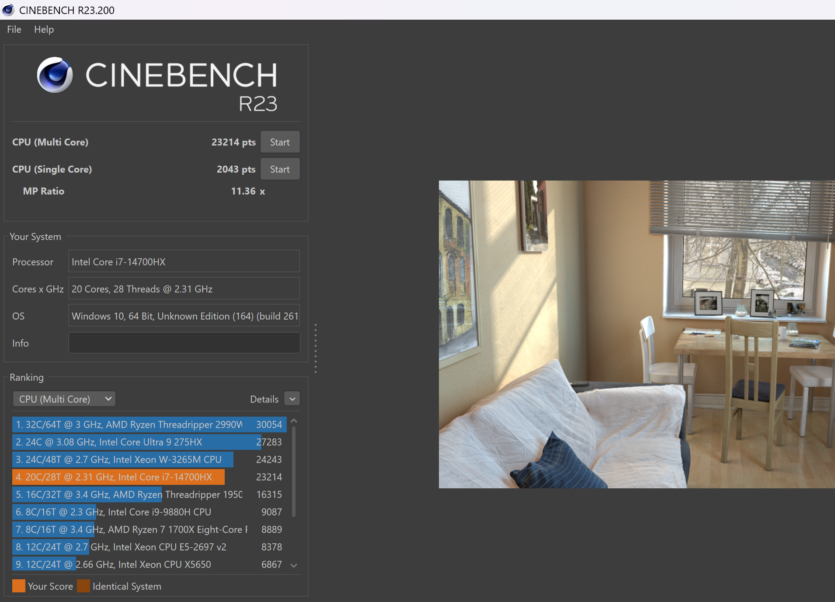Select highlighted row Intel Core i7-14700HX
This screenshot has height=602, width=835.
tap(149, 477)
